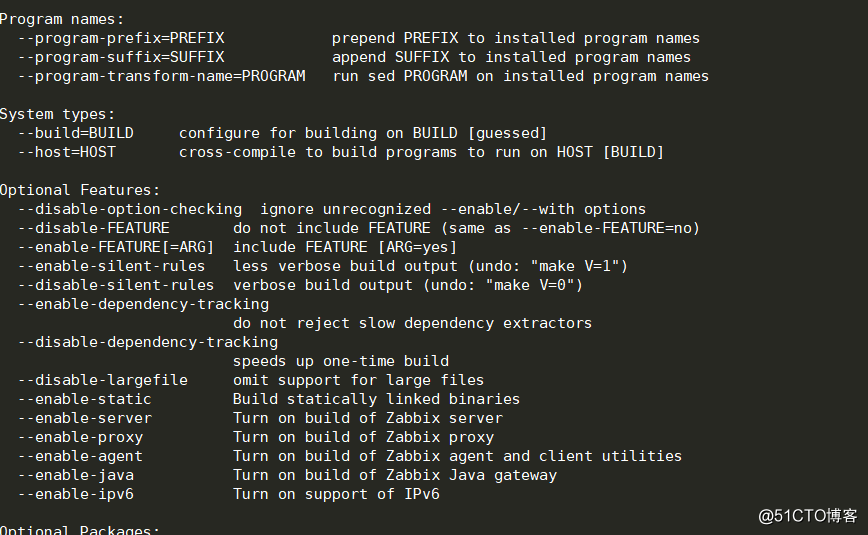This screenshot has width=868, height=535.
Task: Click the --disable-option-checking option
Action: tap(130, 209)
